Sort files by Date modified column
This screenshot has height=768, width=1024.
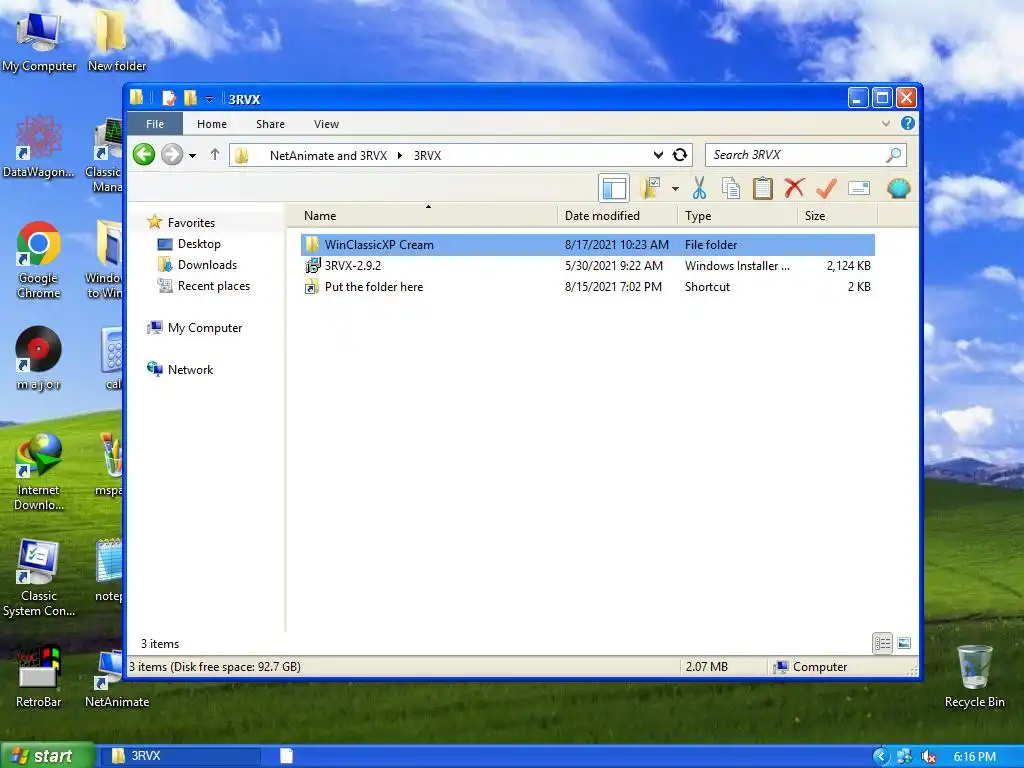[x=617, y=216]
